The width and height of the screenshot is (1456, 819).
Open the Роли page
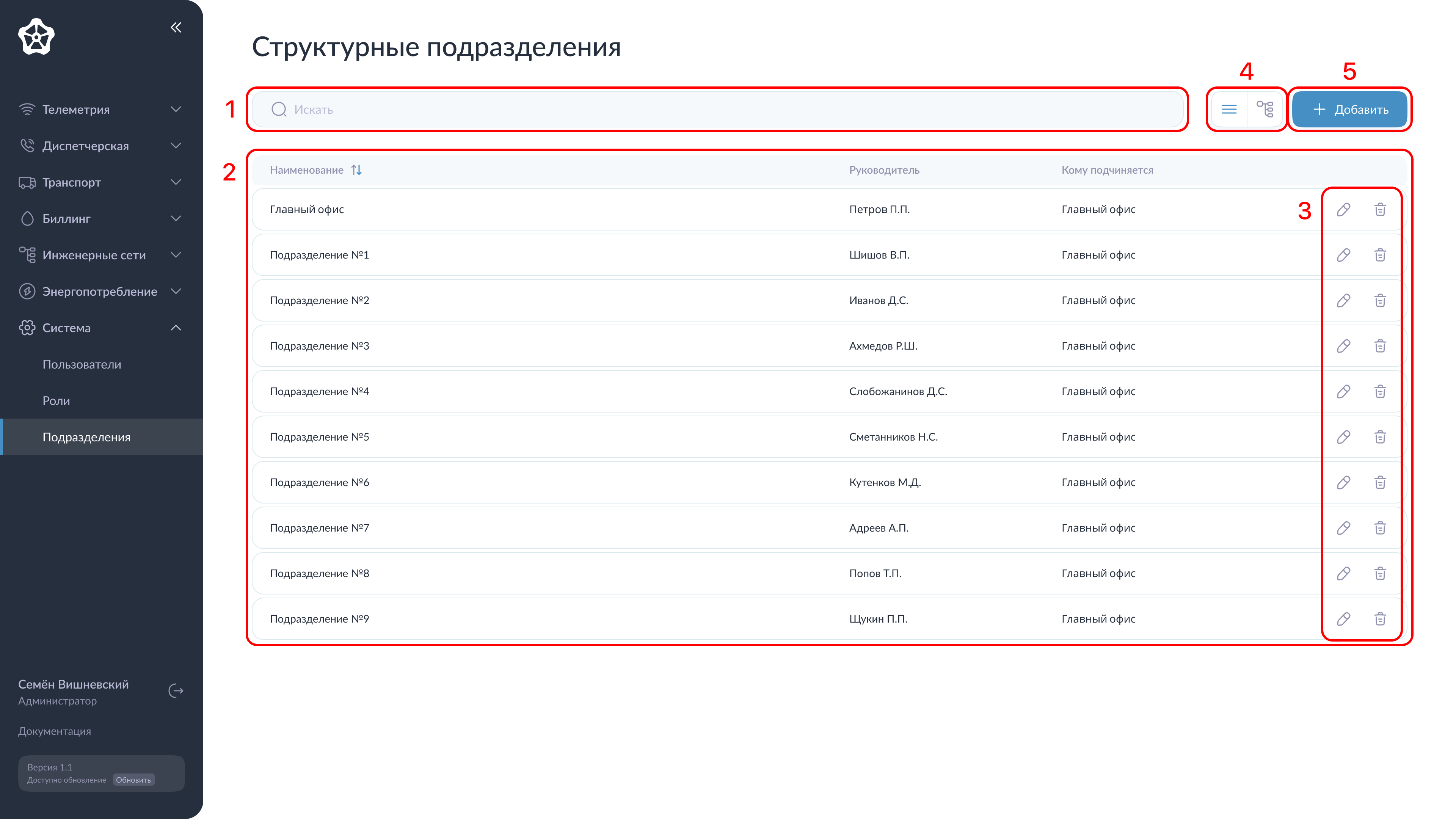56,400
